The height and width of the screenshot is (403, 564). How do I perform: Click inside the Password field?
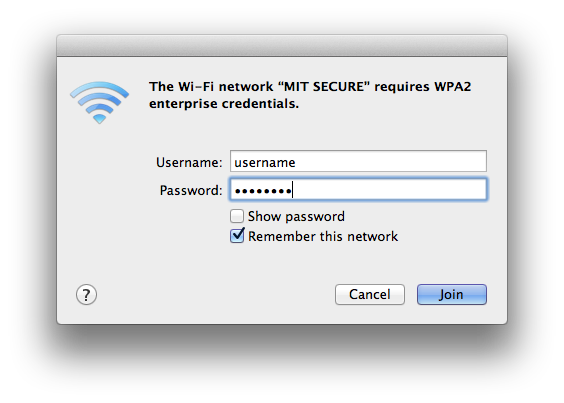pyautogui.click(x=358, y=189)
